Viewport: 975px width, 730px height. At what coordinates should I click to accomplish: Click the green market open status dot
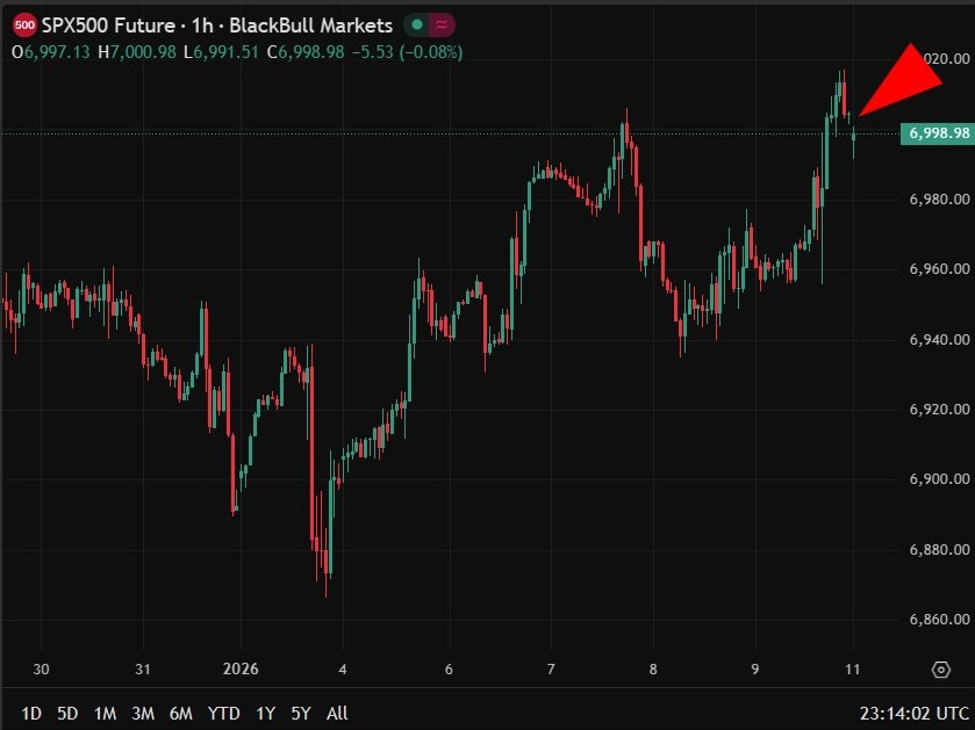(414, 26)
